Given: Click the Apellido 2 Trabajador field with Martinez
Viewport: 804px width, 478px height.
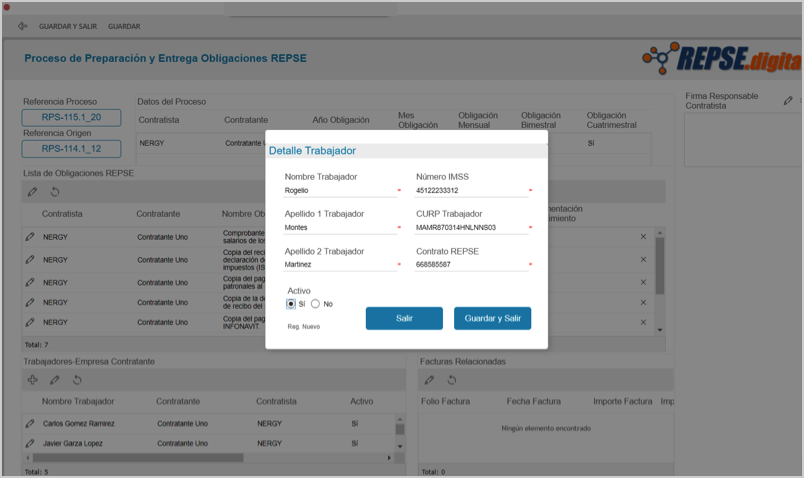Looking at the screenshot, I should point(339,265).
